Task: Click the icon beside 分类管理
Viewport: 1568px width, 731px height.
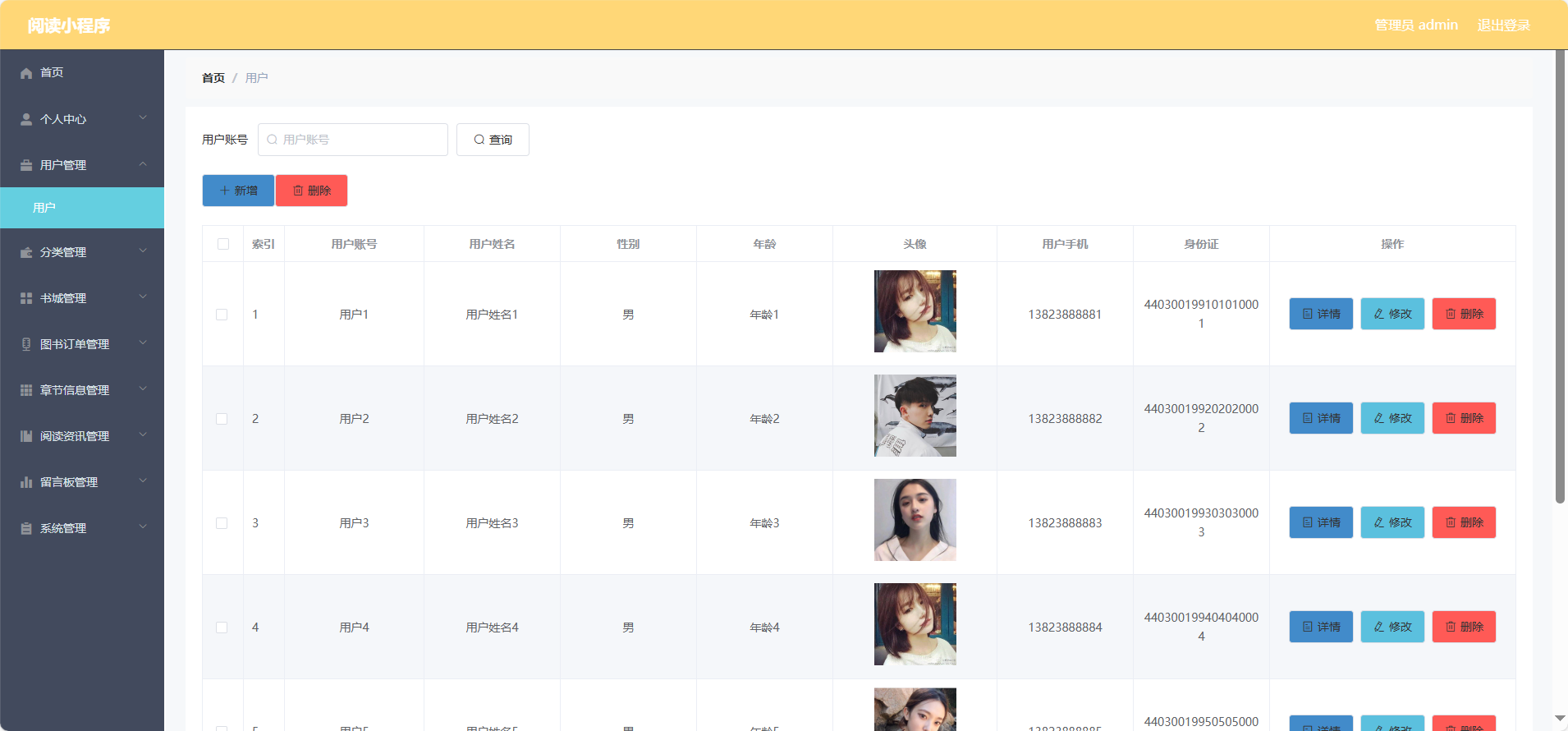Action: coord(26,252)
